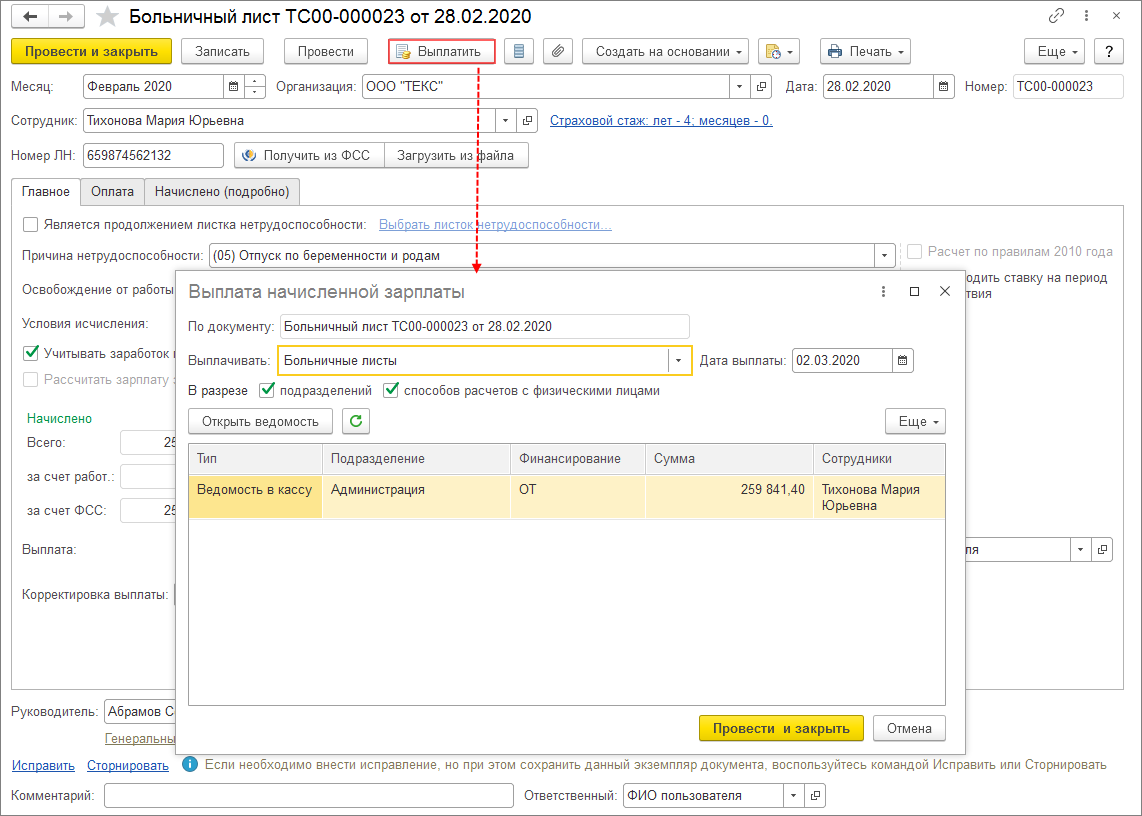The image size is (1142, 816).
Task: Focus the Номер ЛН input field
Action: (153, 155)
